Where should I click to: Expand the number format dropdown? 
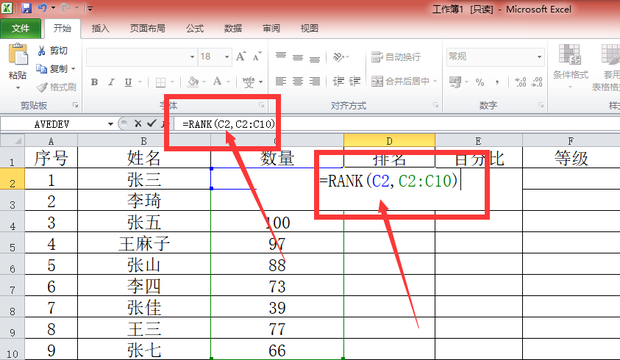[x=539, y=57]
